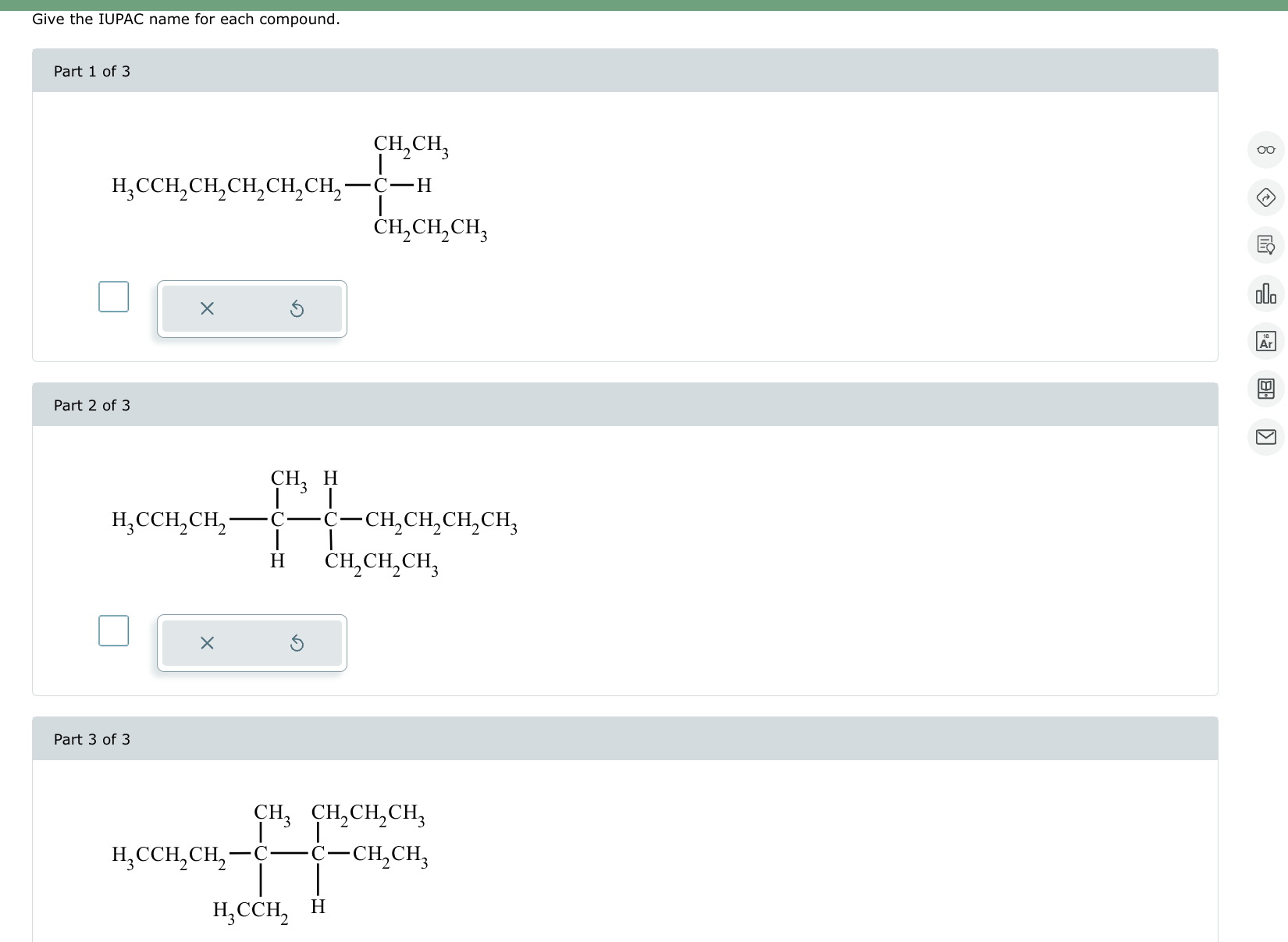Click the Part 2 of 3 header

pos(91,405)
